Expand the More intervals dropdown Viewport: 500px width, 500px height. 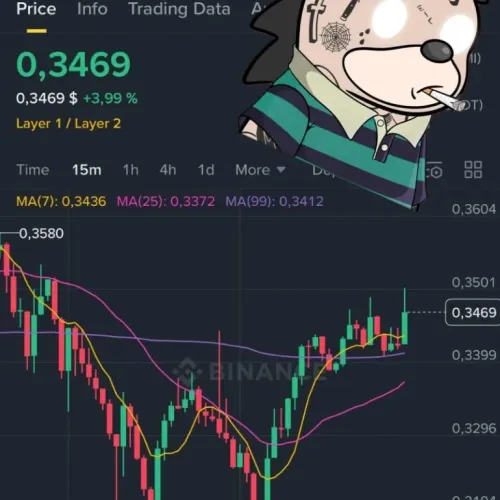(x=260, y=170)
